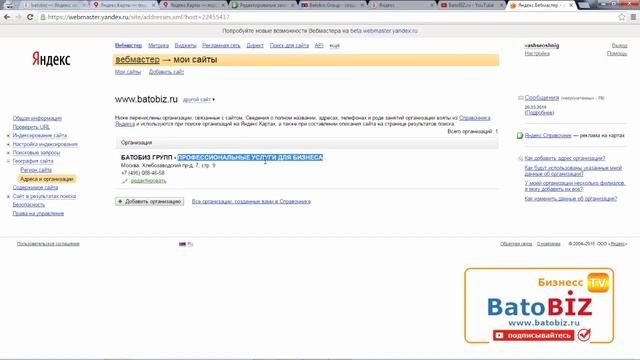The height and width of the screenshot is (360, 640).
Task: Open the Яндекс.Справочник sidebar link
Action: click(548, 136)
